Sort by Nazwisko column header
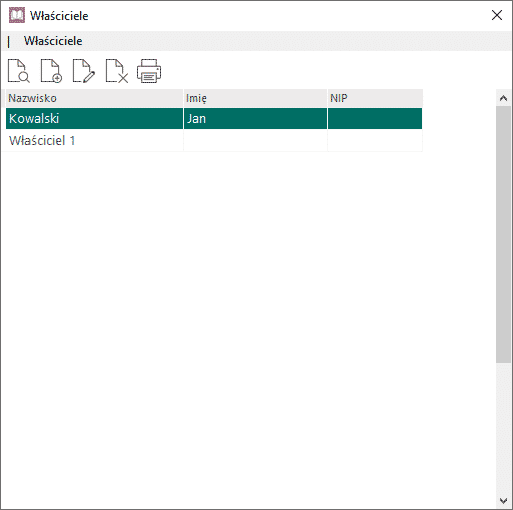Screen dimensions: 513x510 point(94,98)
